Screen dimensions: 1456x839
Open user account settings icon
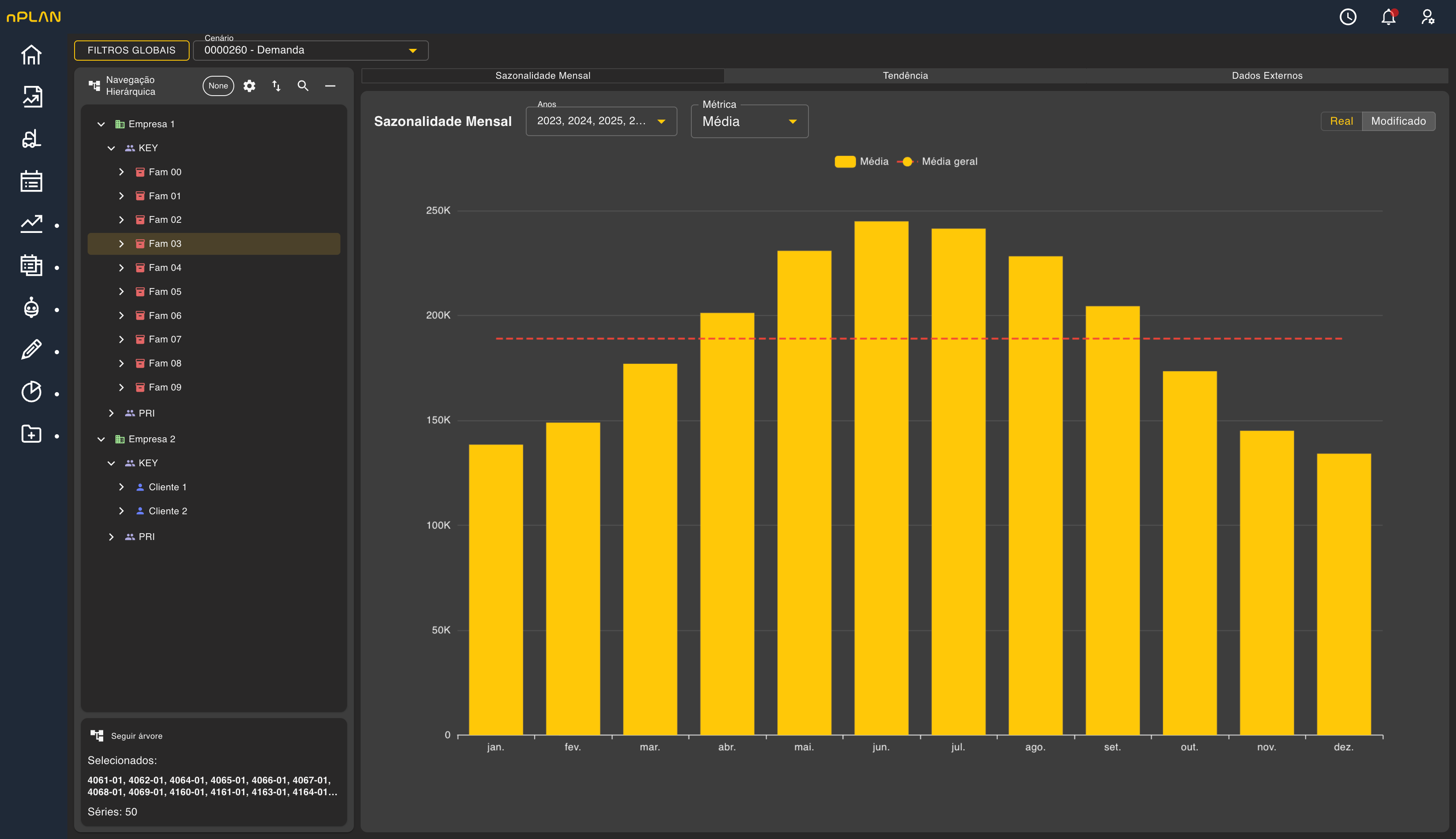coord(1428,17)
